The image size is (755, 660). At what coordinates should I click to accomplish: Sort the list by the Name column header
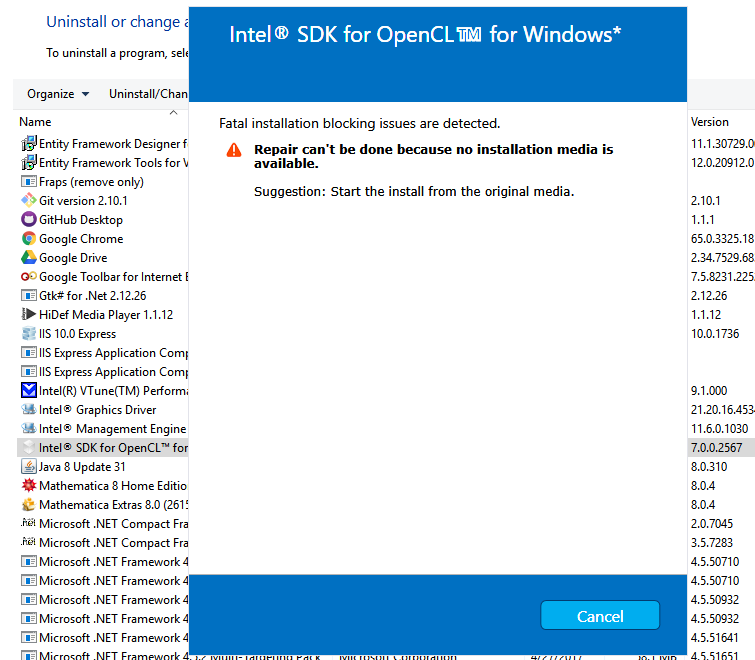[x=35, y=122]
